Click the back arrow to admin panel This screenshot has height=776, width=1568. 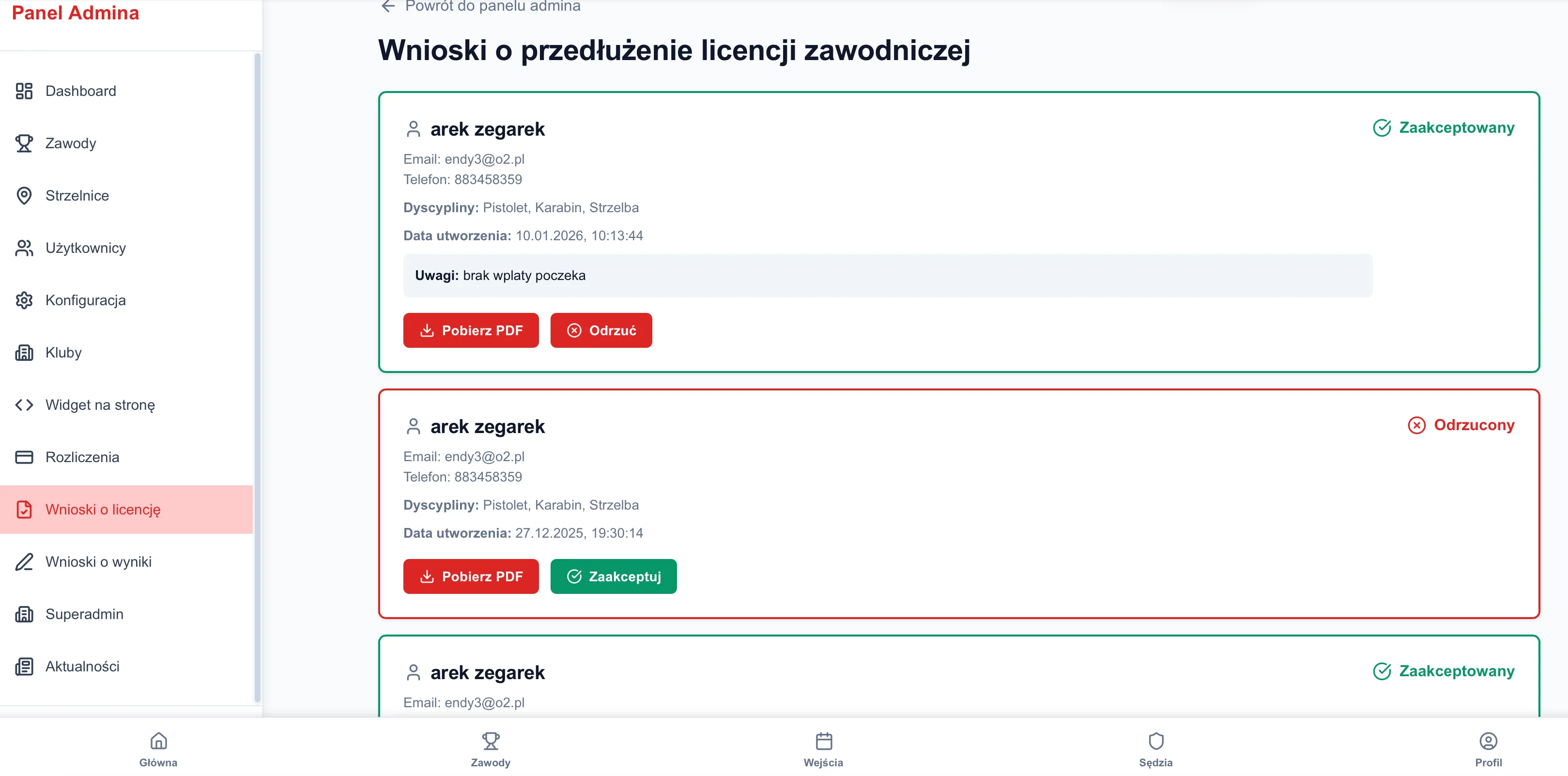pos(388,7)
